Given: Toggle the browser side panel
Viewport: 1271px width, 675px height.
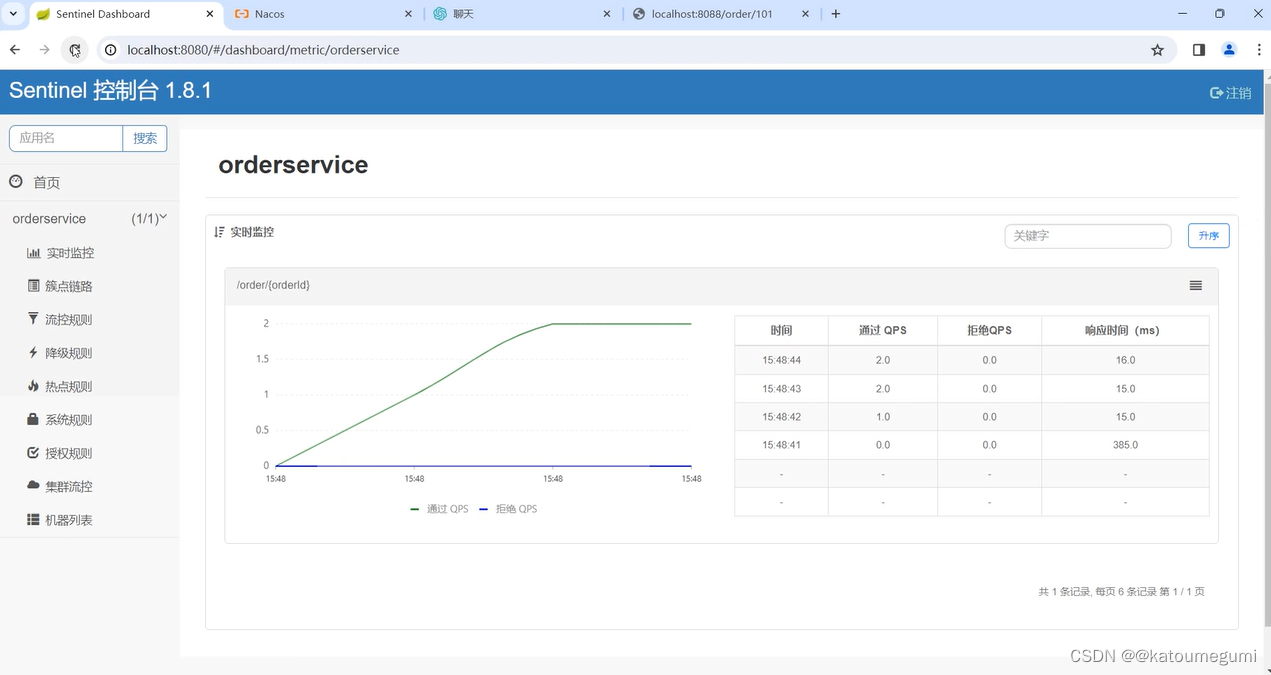Looking at the screenshot, I should click(x=1199, y=50).
